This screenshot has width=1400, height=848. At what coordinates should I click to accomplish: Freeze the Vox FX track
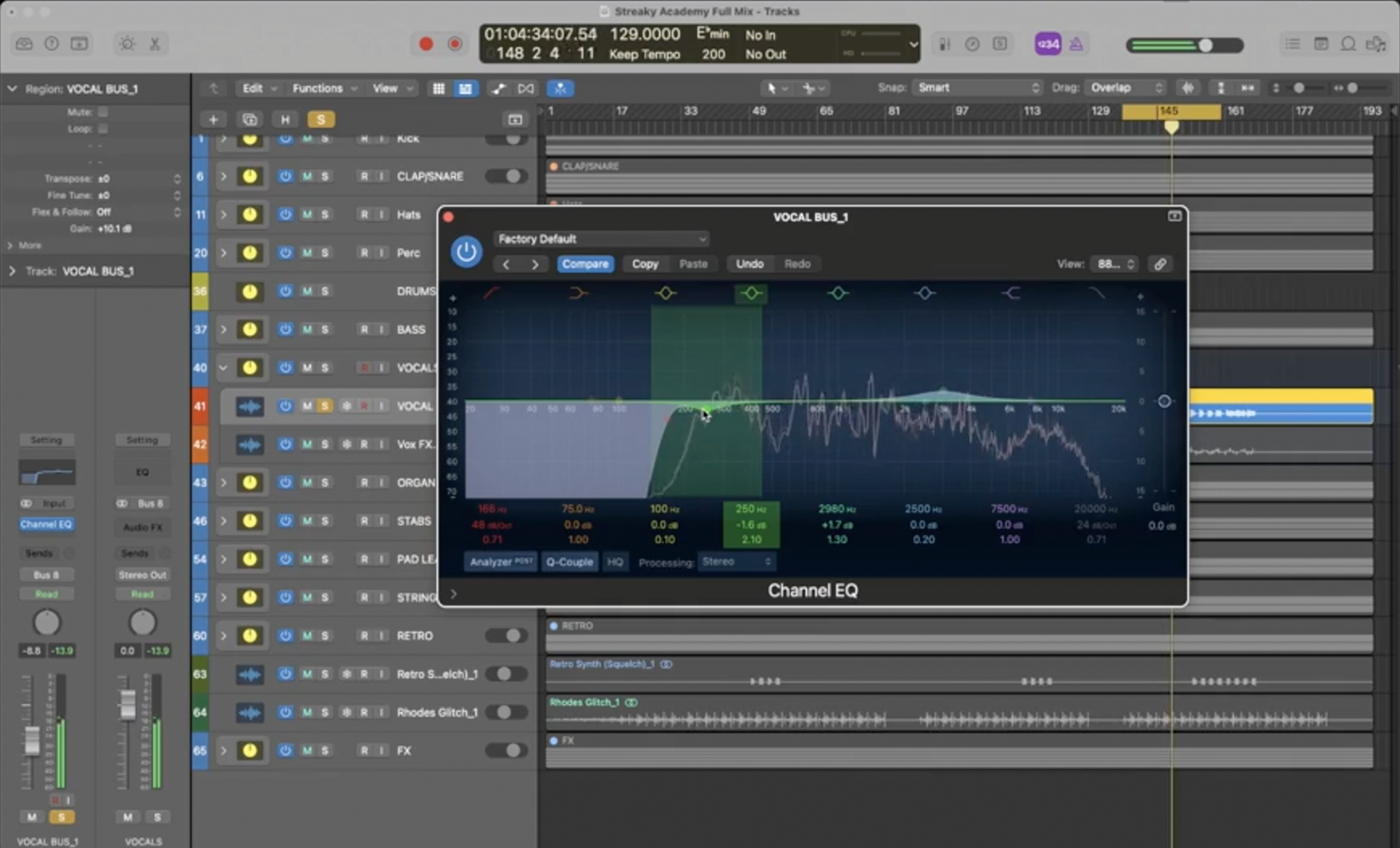click(346, 444)
